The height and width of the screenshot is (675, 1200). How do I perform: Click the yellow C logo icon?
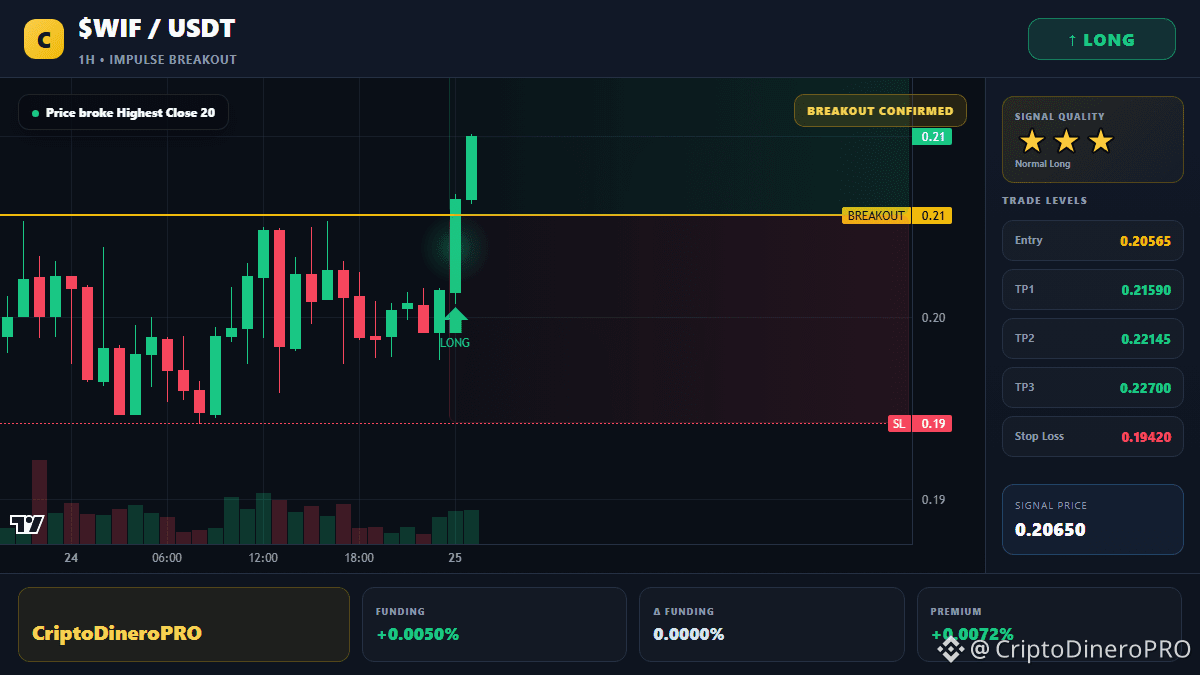point(44,39)
